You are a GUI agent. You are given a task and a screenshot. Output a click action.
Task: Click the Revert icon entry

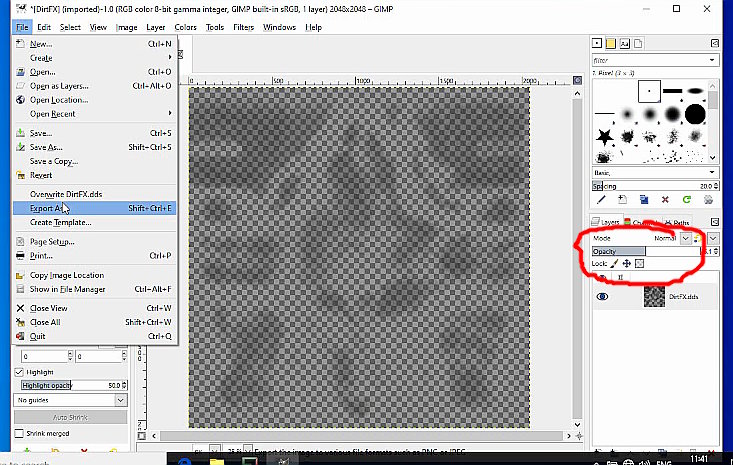(x=20, y=175)
